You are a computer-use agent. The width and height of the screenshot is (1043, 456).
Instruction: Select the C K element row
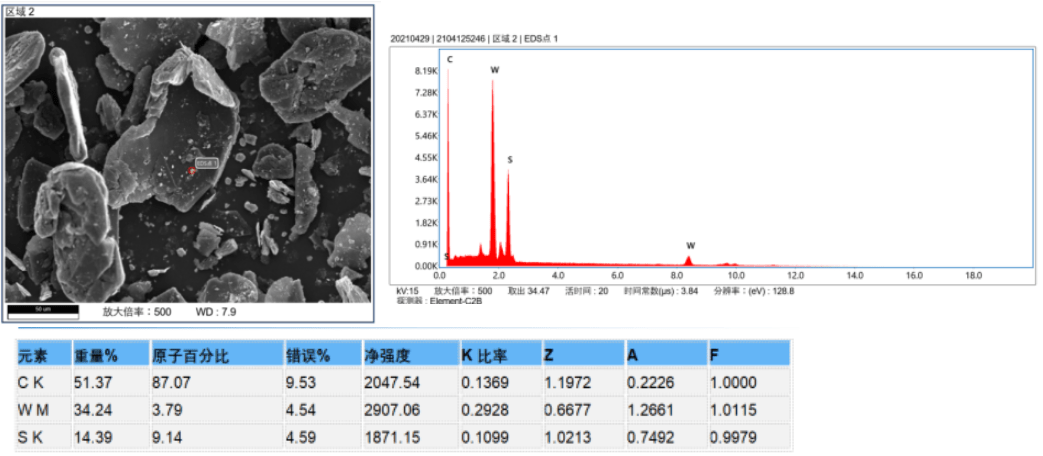point(31,382)
